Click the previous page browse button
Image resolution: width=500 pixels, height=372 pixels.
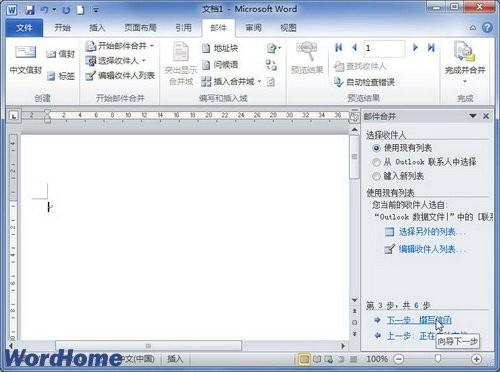point(354,311)
